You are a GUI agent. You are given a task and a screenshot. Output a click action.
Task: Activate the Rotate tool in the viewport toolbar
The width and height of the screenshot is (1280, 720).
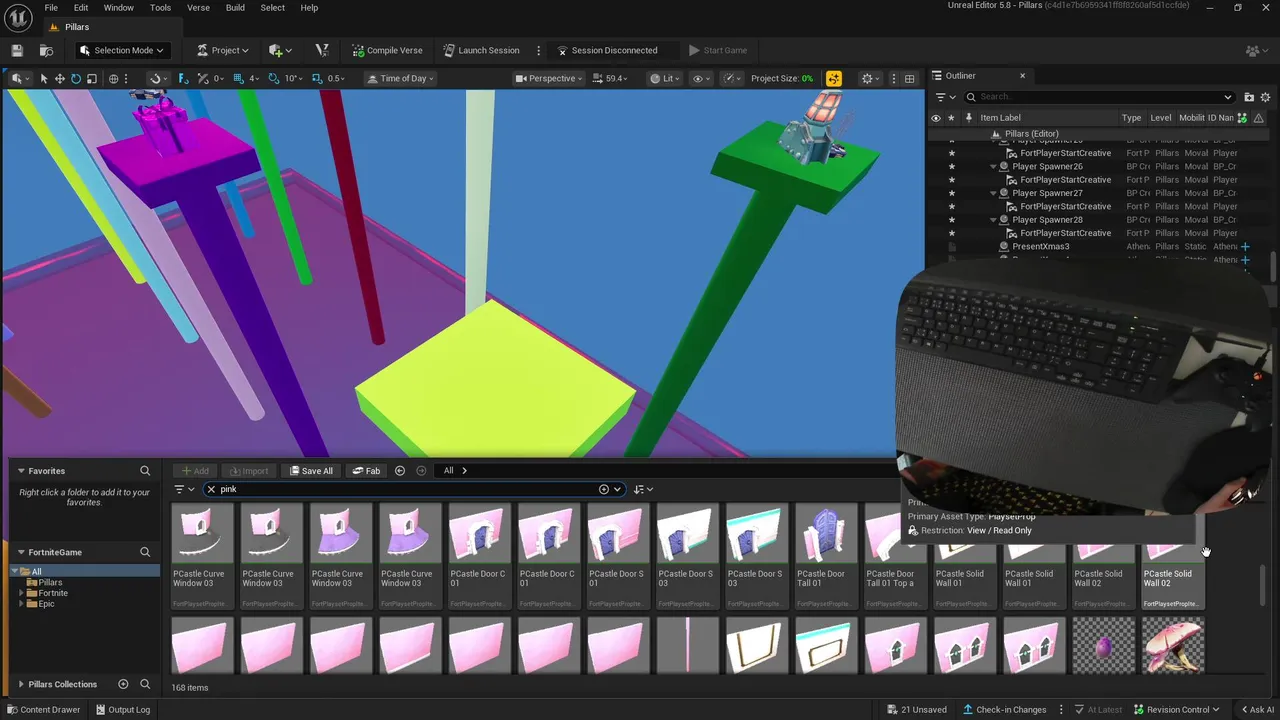76,78
